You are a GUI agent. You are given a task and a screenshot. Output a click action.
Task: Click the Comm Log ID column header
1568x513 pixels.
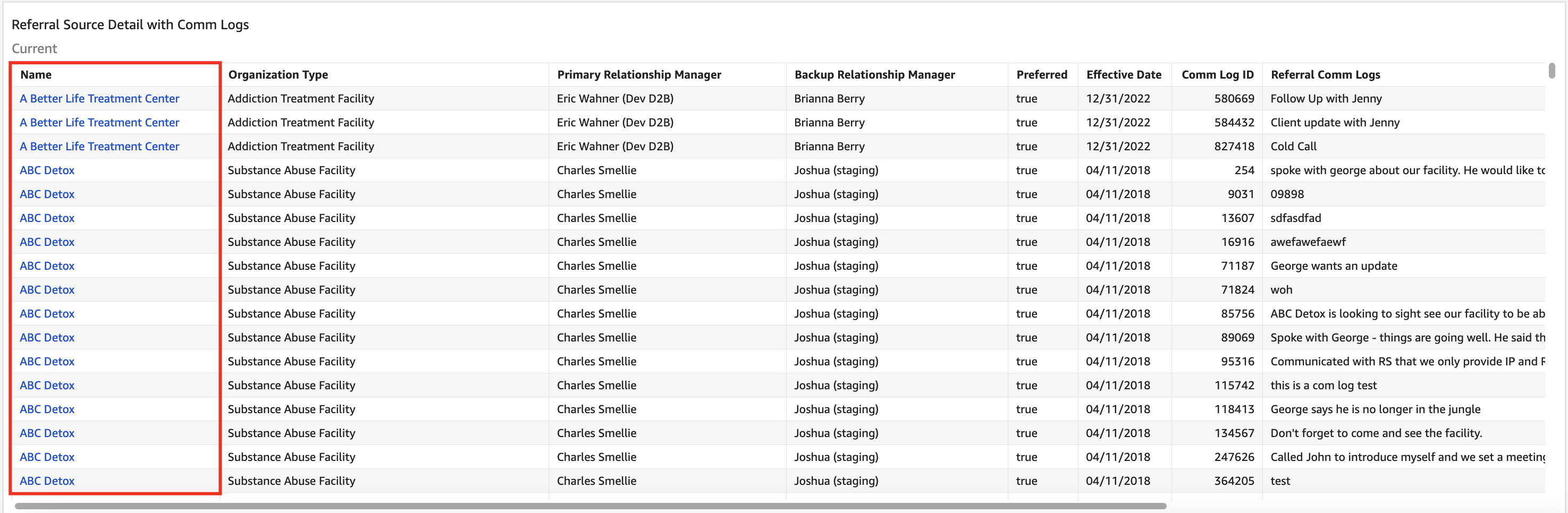coord(1217,75)
